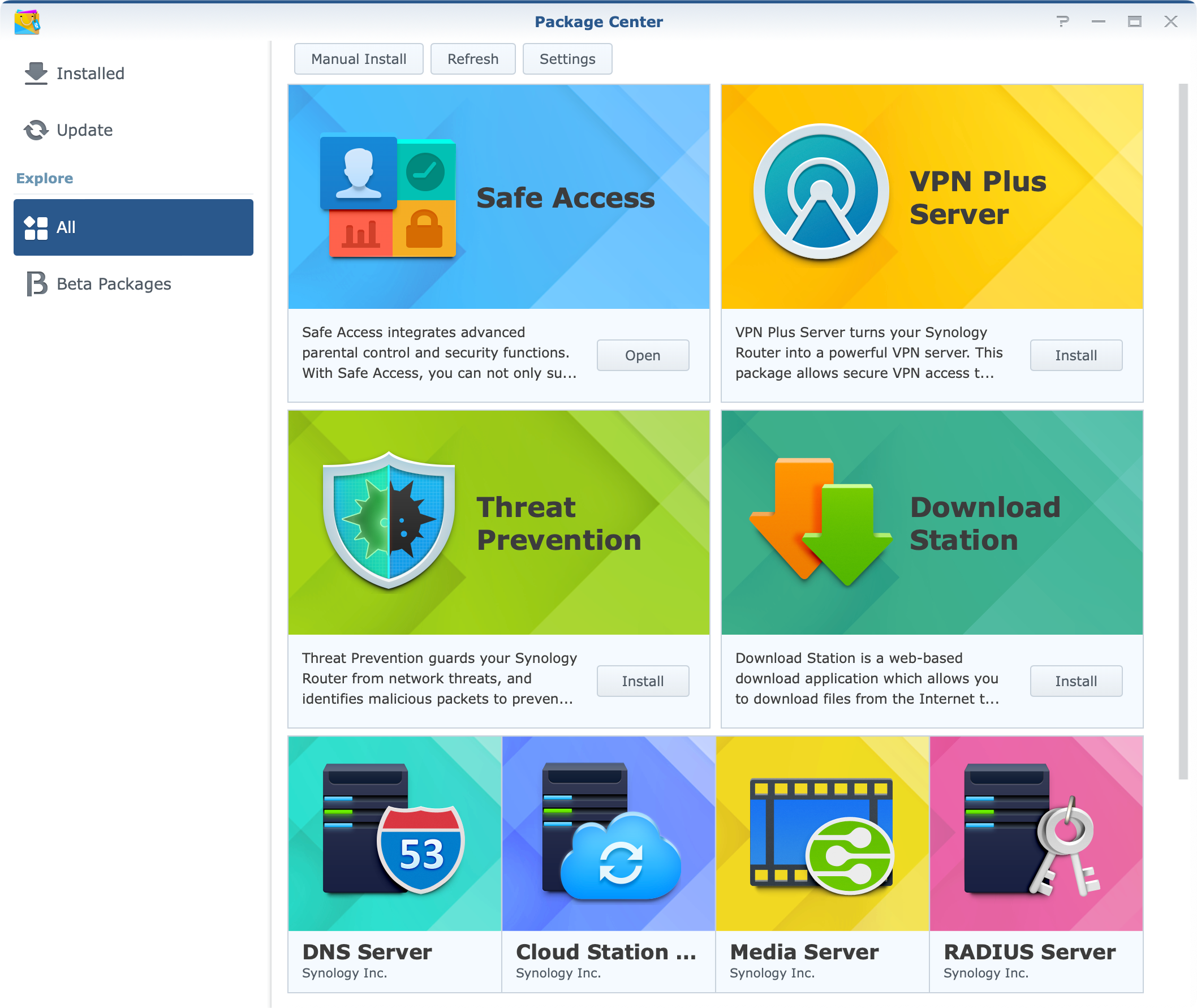The image size is (1197, 1008).
Task: Click Synology Inc. under DNS Server
Action: (345, 973)
